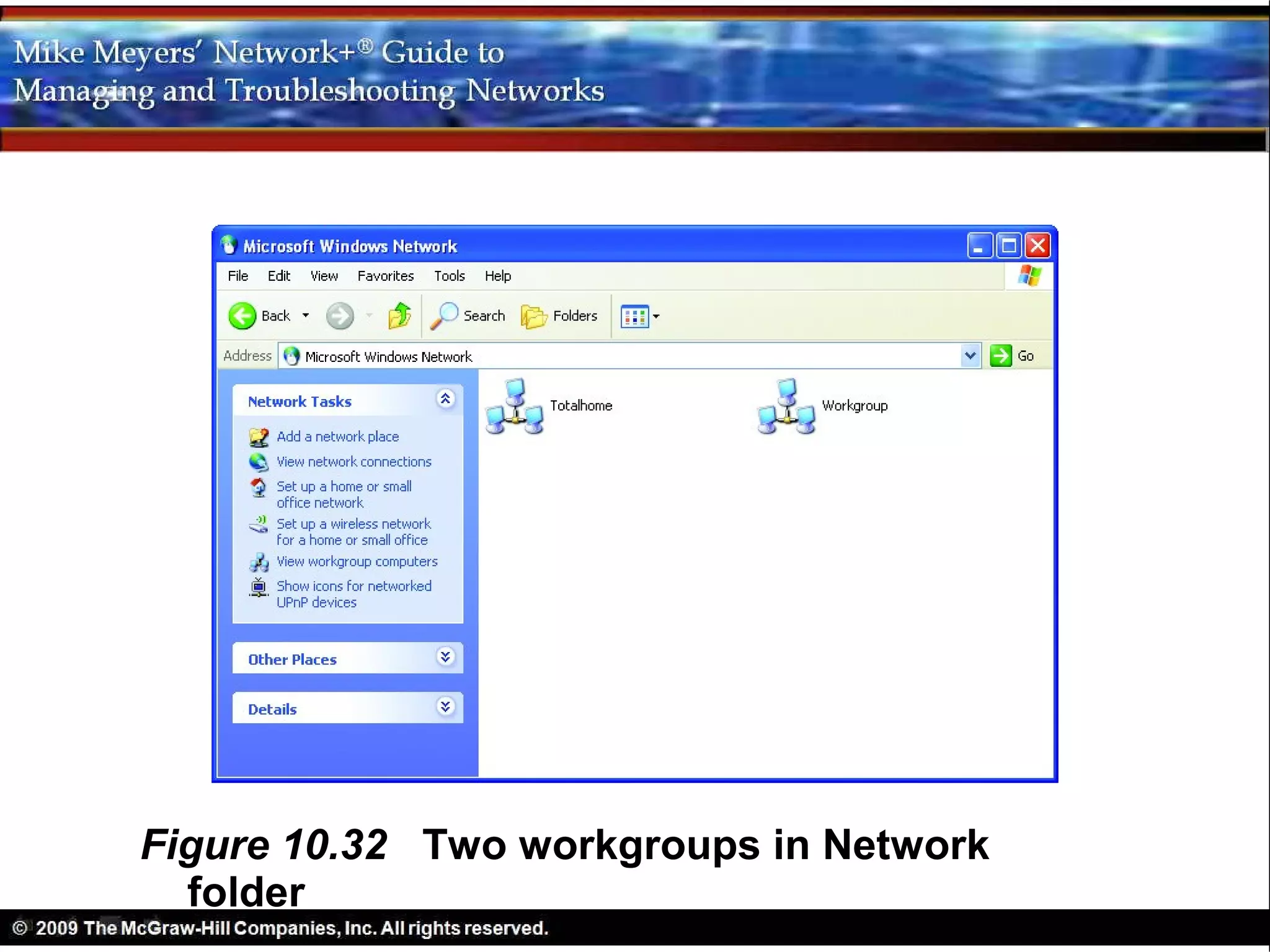This screenshot has height=952, width=1270.
Task: Click Set up a wireless network link
Action: [353, 532]
